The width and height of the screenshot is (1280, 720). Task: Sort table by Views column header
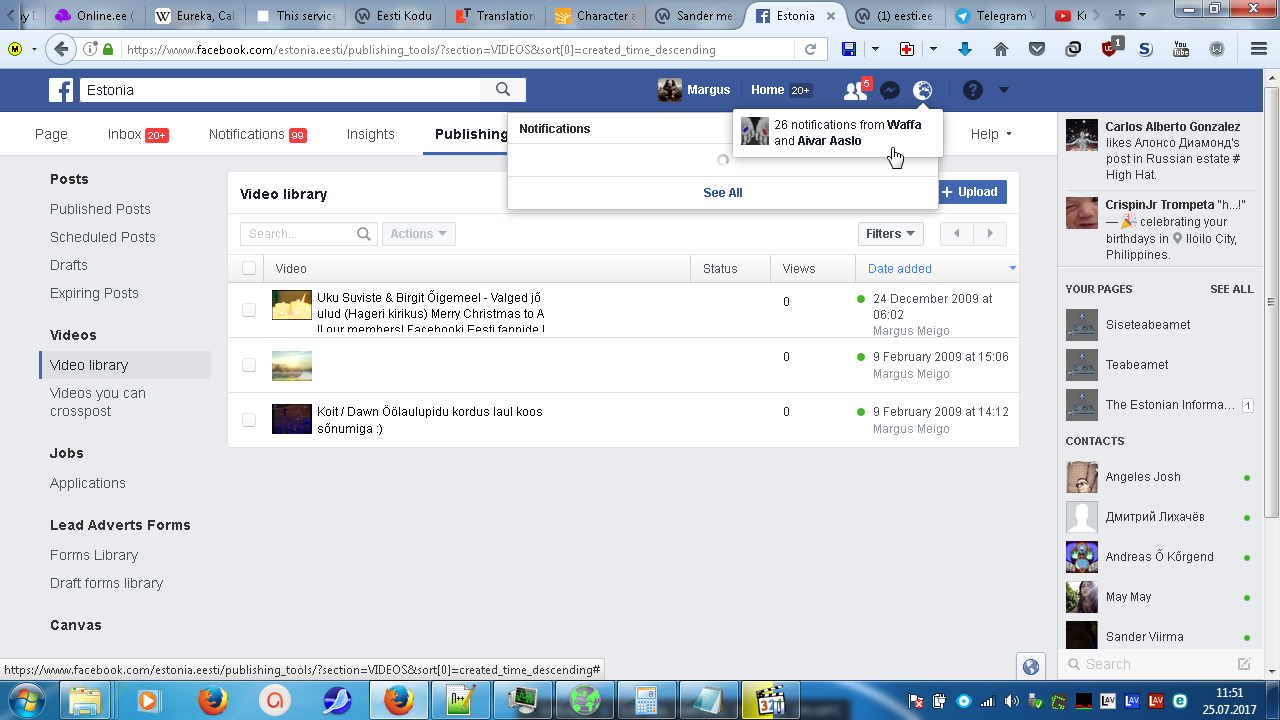click(x=799, y=268)
